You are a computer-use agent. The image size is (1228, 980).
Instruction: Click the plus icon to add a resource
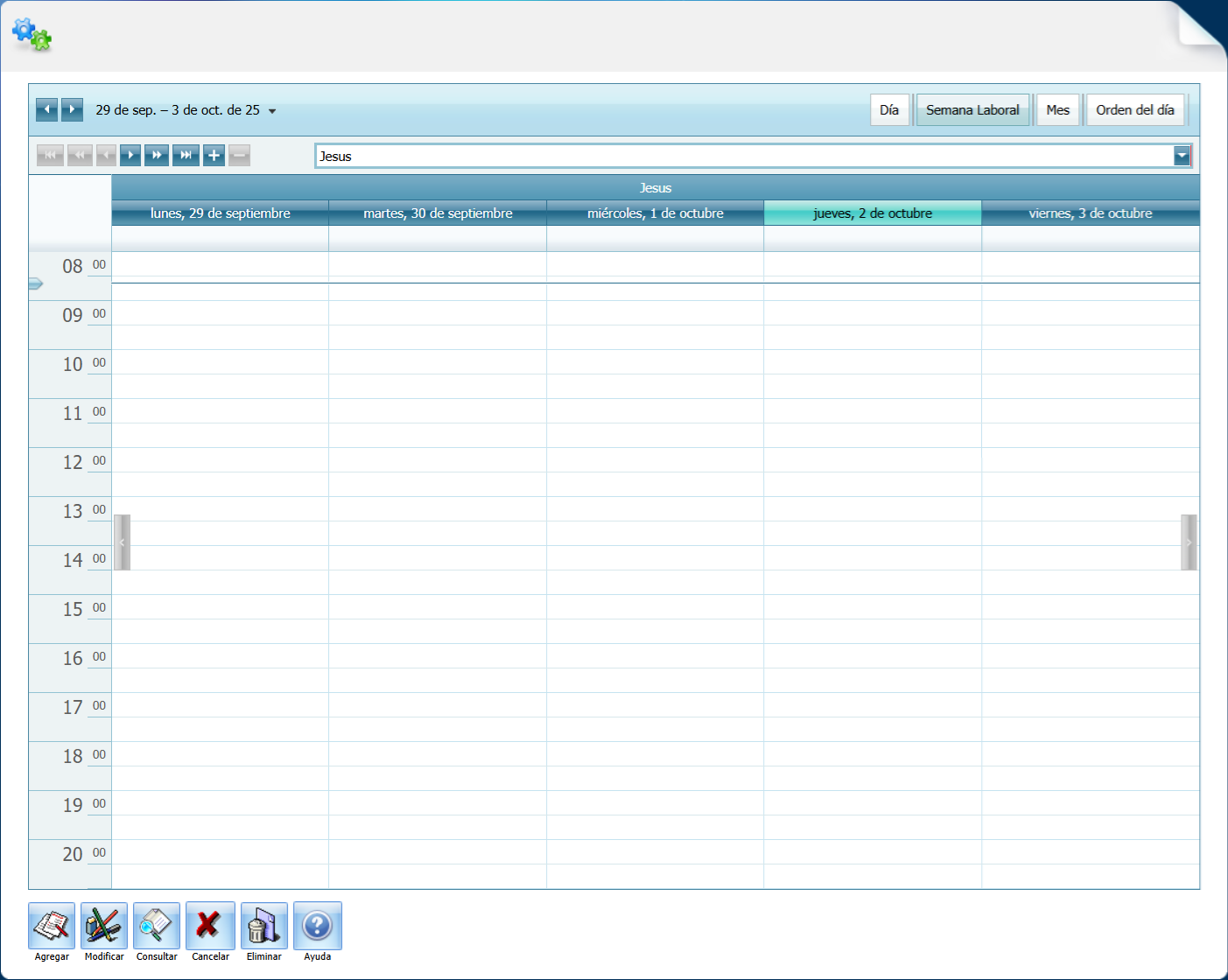click(214, 155)
